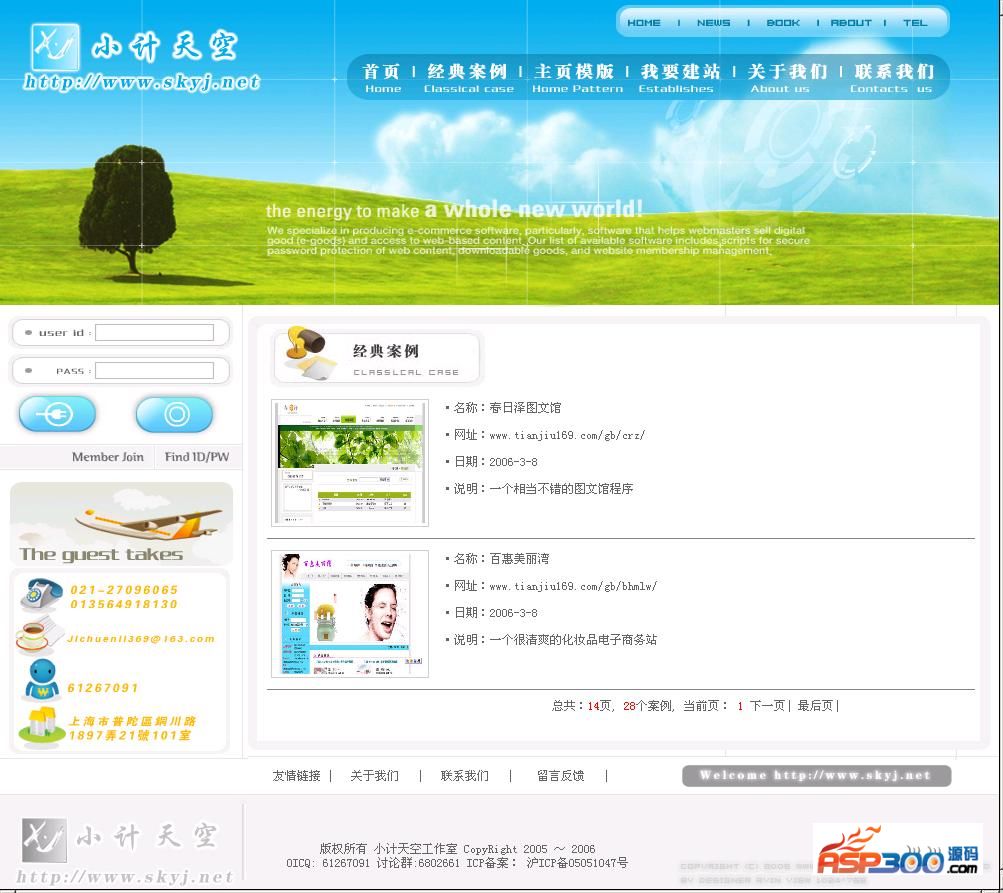Click the yellow house address icon
Viewport: 1003px width, 893px height.
tap(40, 728)
